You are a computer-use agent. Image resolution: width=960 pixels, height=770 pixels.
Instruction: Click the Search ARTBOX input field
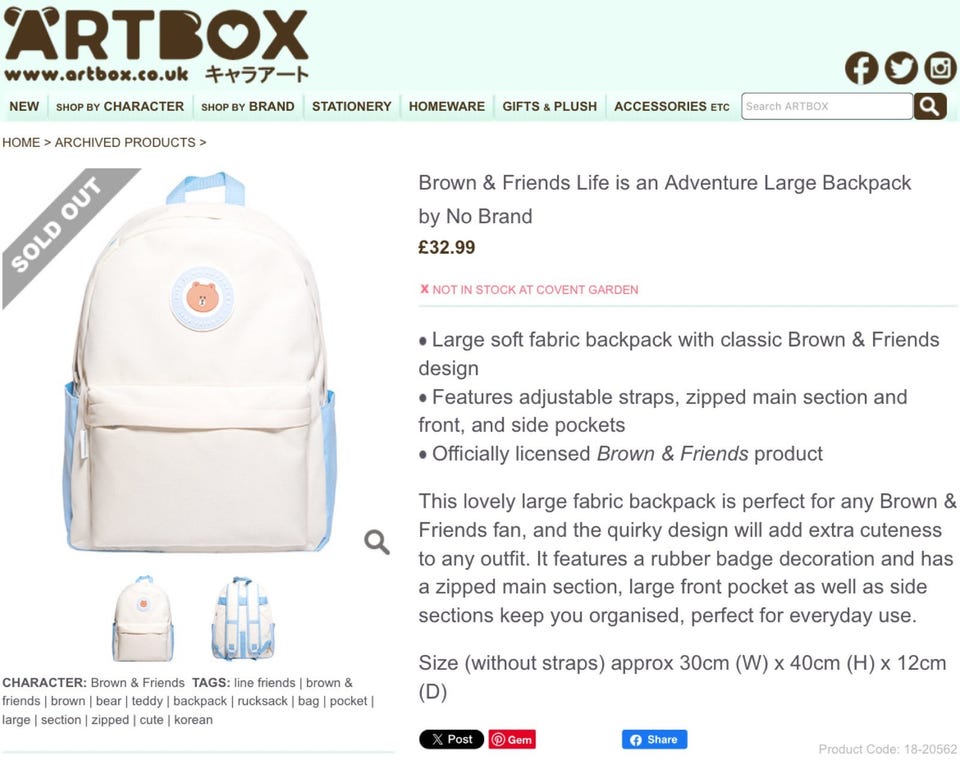[x=827, y=107]
